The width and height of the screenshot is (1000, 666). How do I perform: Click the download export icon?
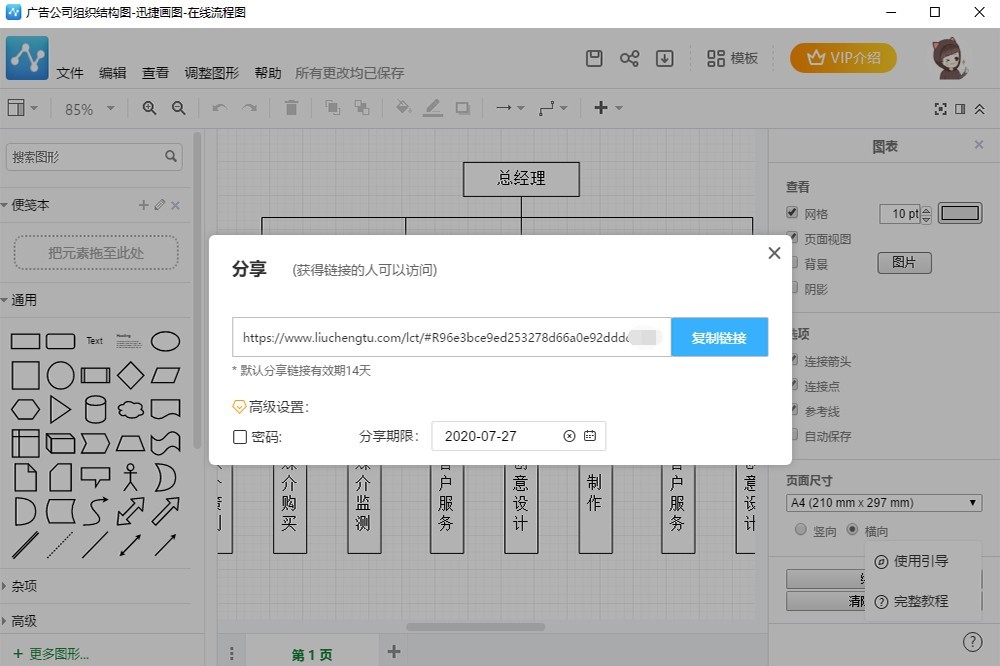tap(664, 58)
